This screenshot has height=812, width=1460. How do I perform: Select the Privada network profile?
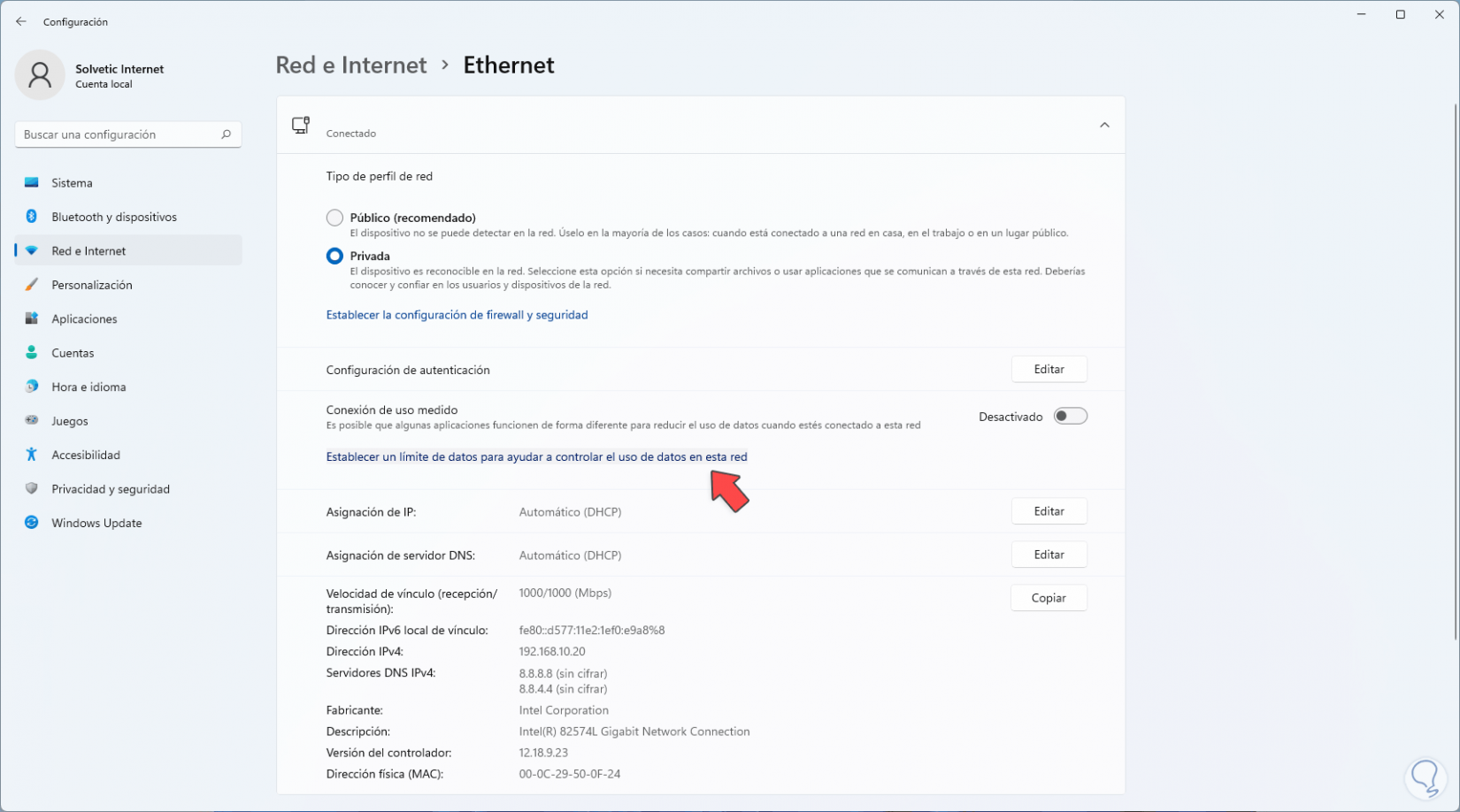tap(334, 257)
